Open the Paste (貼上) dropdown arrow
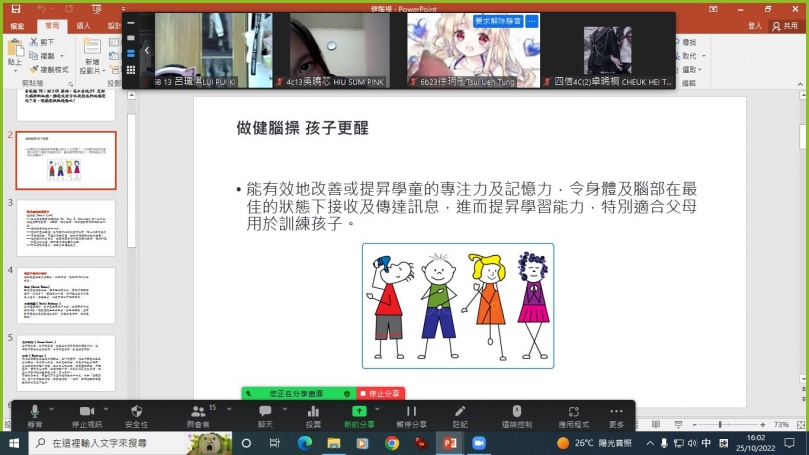Viewport: 809px width, 455px height. click(15, 71)
